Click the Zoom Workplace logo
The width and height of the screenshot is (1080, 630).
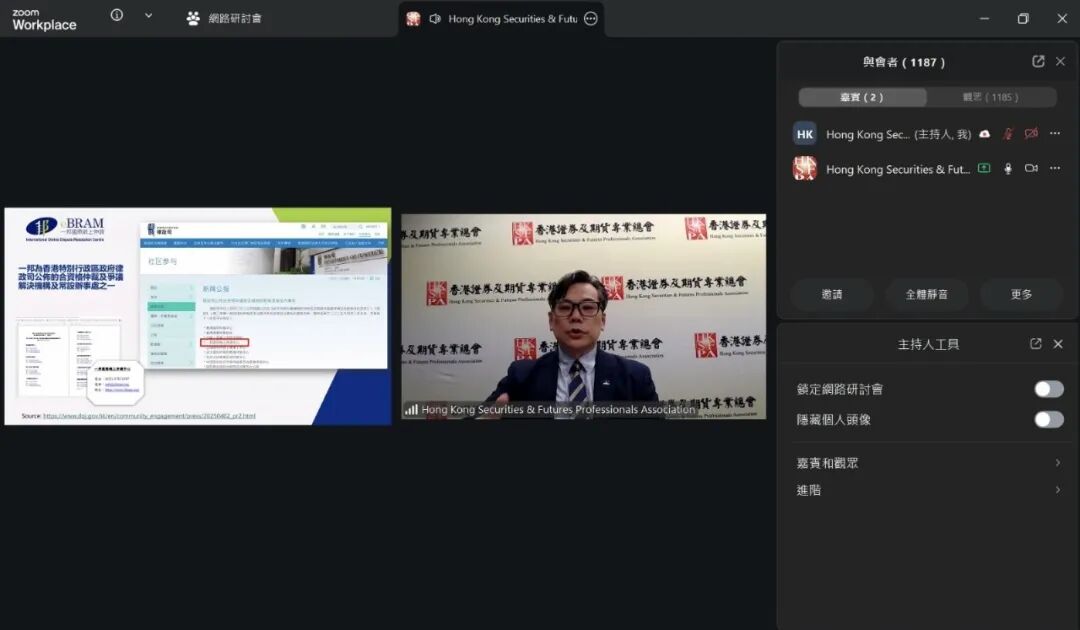pyautogui.click(x=44, y=19)
